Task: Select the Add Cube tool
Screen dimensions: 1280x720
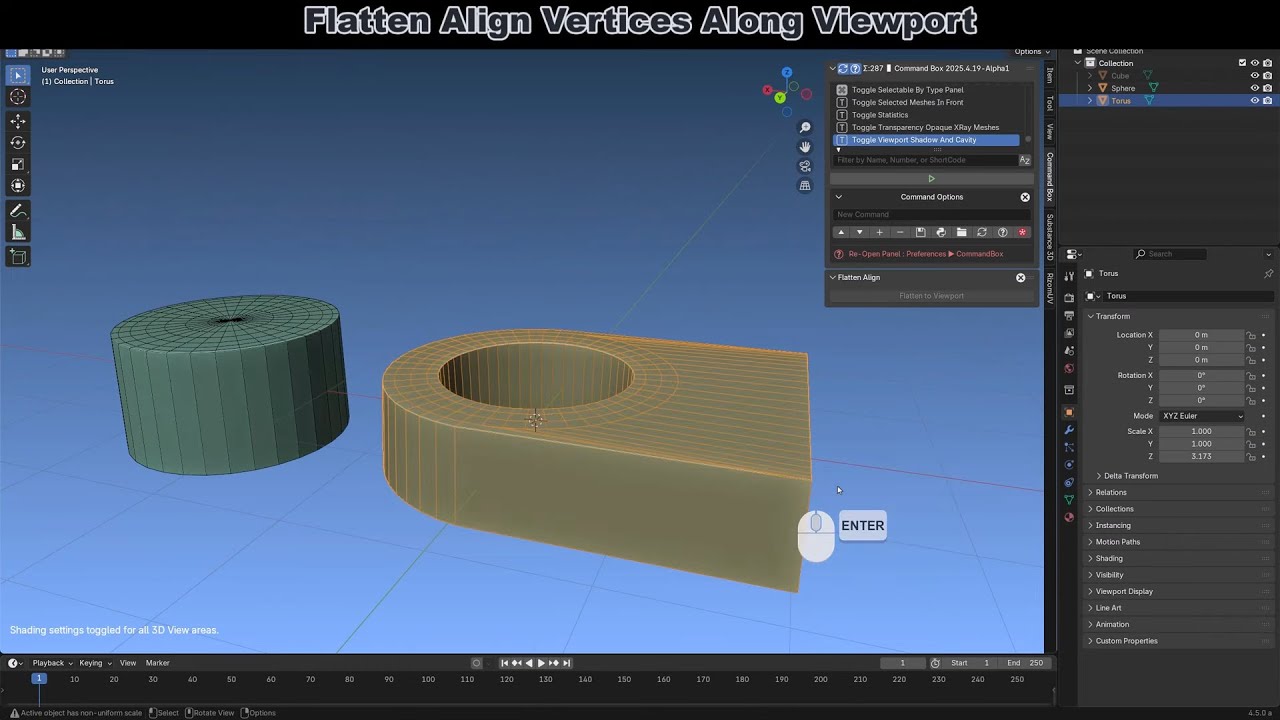Action: tap(18, 257)
